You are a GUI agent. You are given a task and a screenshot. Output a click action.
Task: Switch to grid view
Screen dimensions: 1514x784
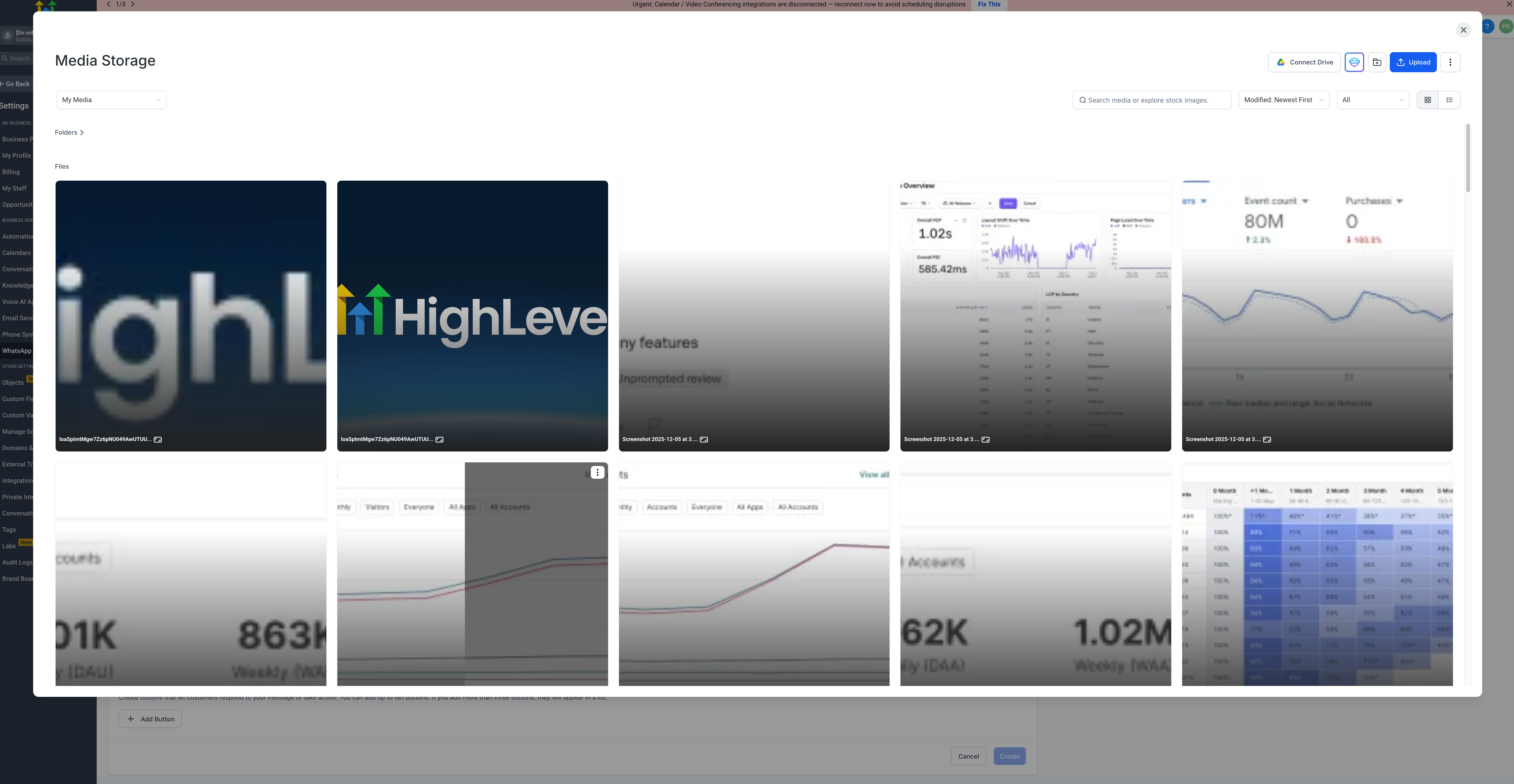[x=1428, y=100]
